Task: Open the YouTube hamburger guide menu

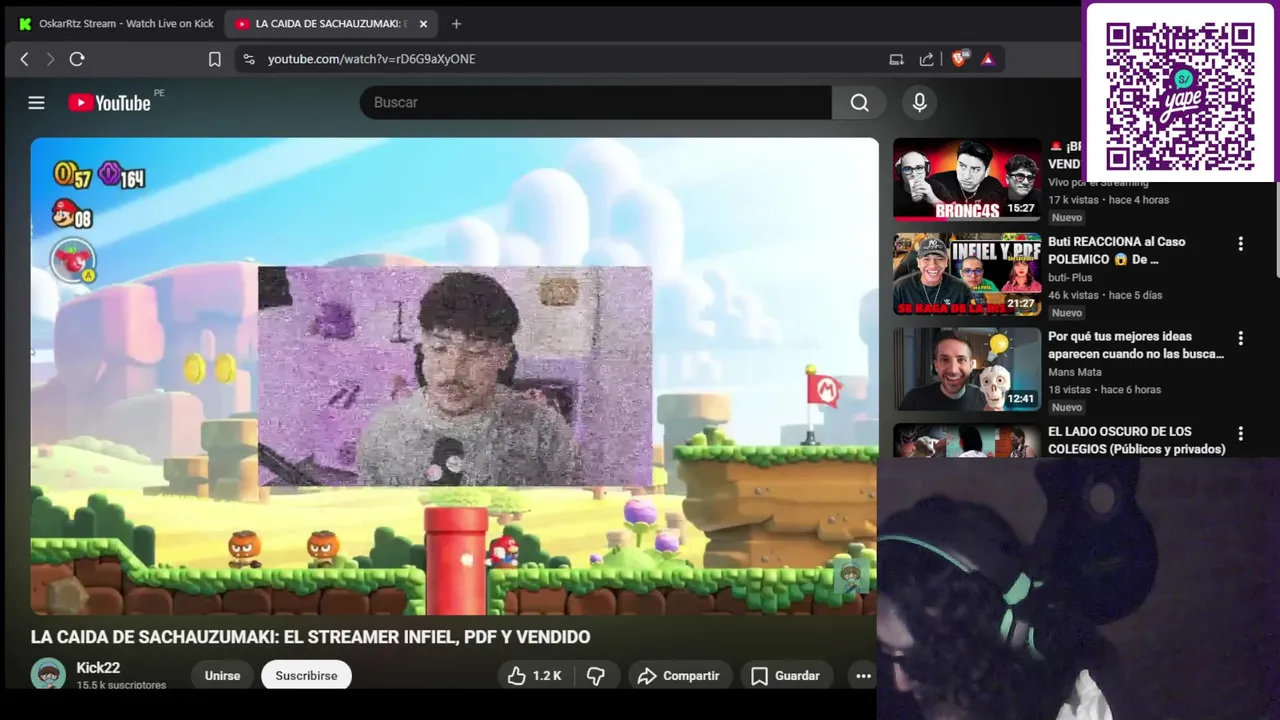Action: tap(36, 102)
